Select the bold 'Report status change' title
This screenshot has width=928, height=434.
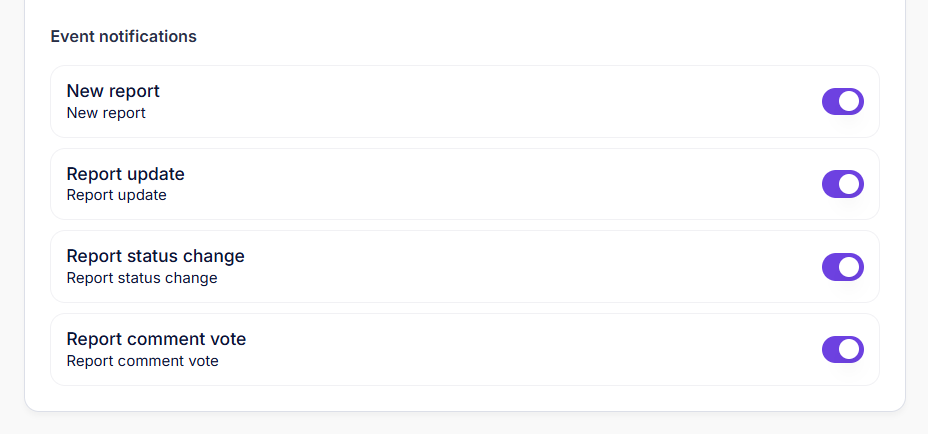click(155, 256)
